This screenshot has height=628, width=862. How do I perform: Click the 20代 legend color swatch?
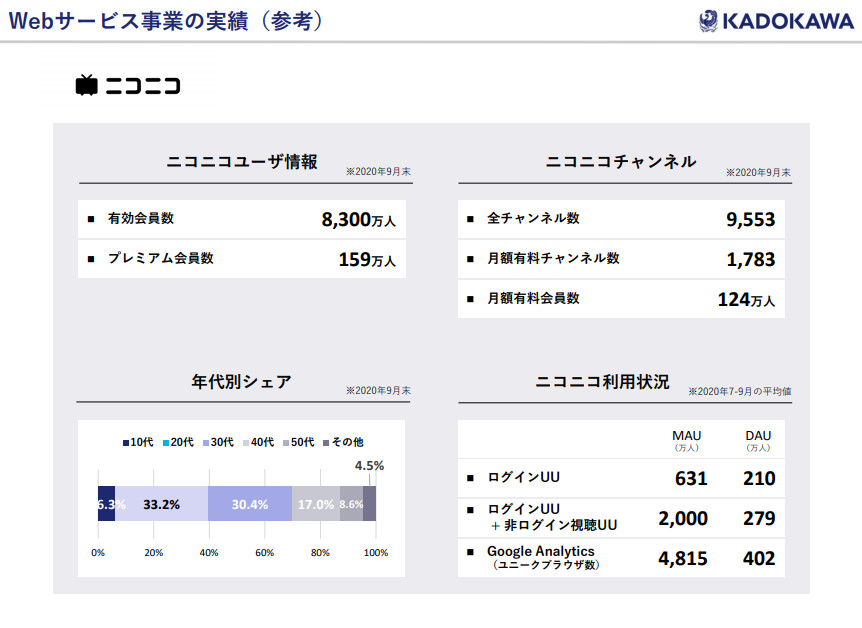[166, 443]
